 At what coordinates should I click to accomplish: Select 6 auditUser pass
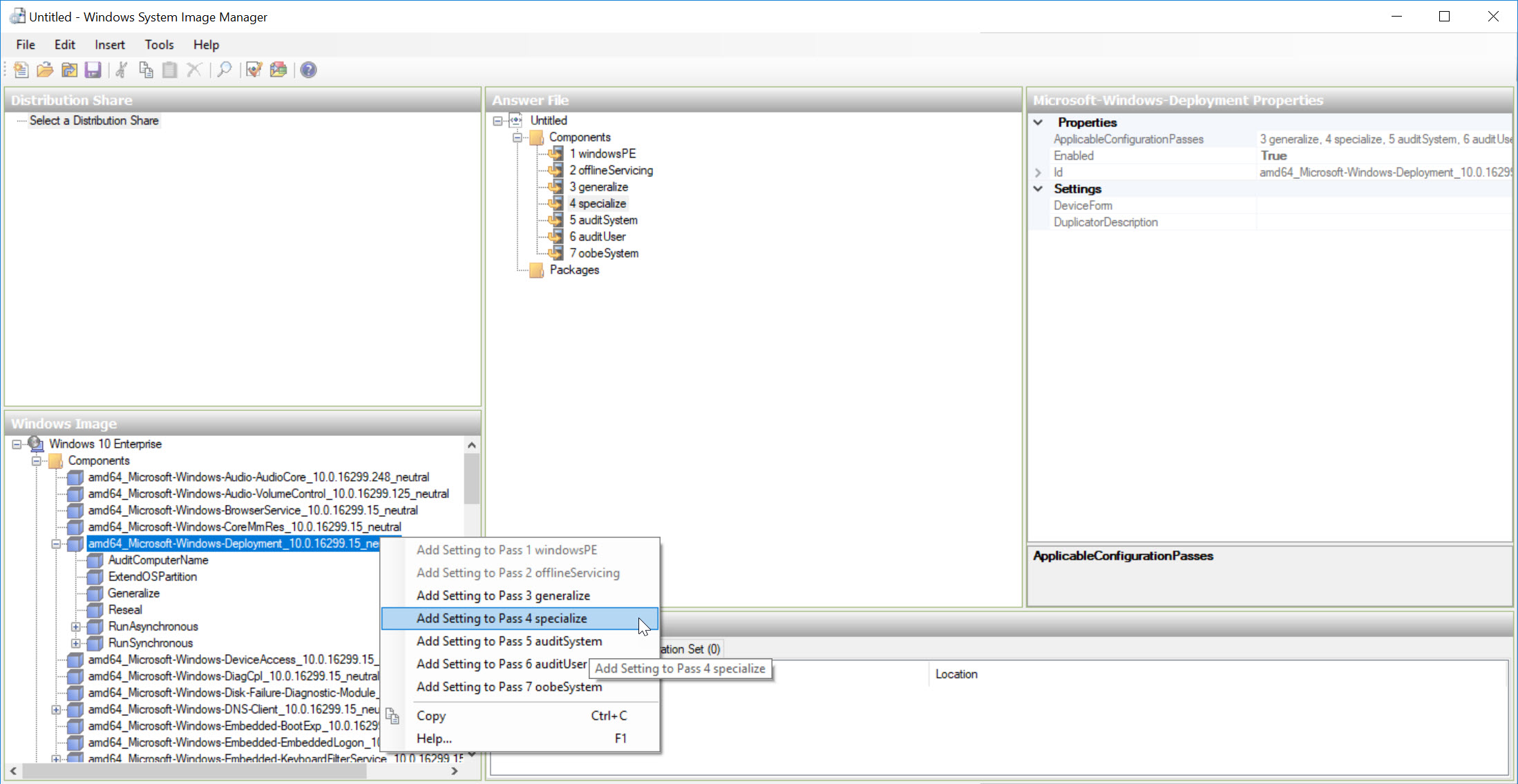point(597,236)
